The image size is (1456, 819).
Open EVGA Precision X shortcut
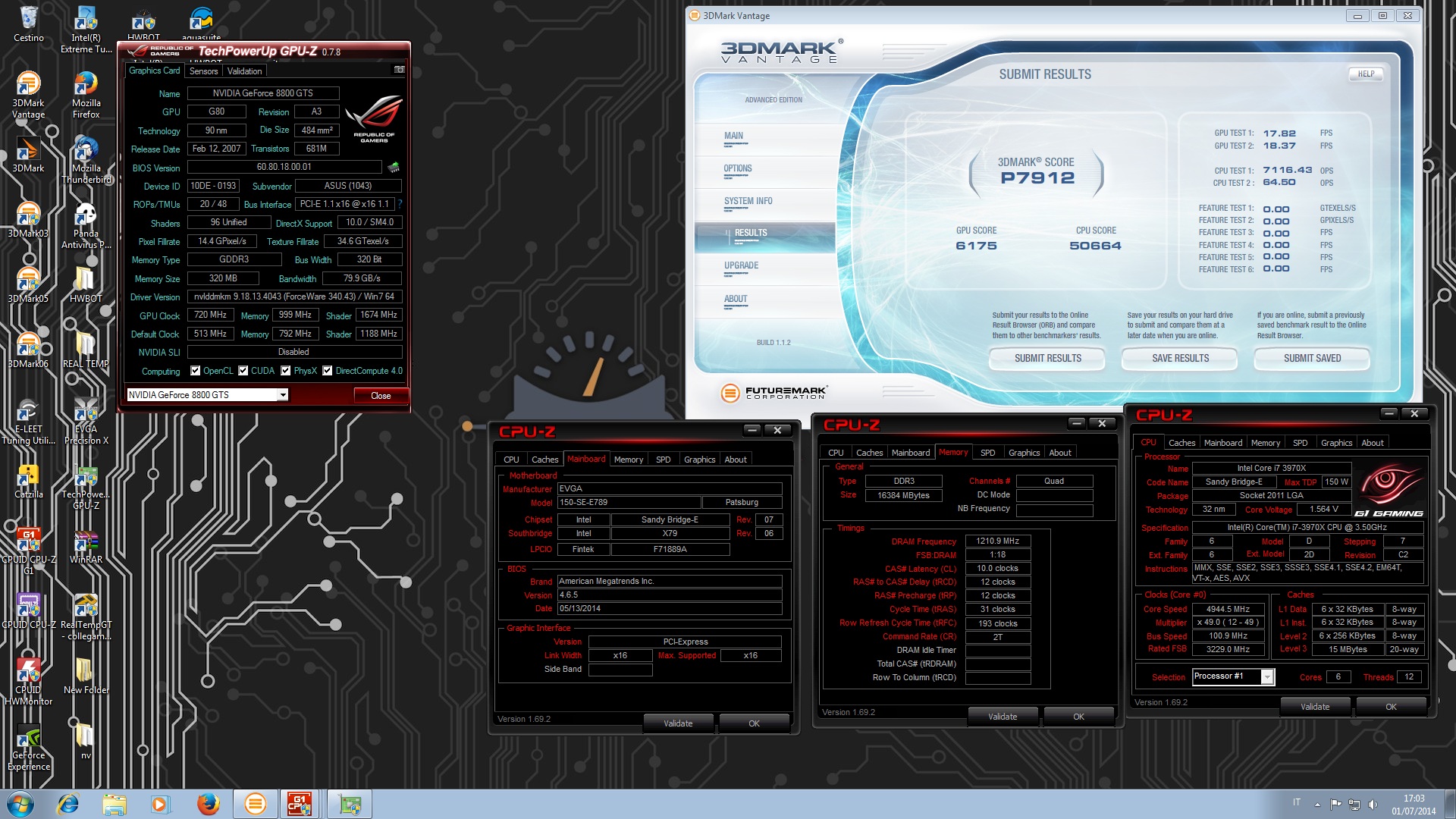click(x=86, y=421)
